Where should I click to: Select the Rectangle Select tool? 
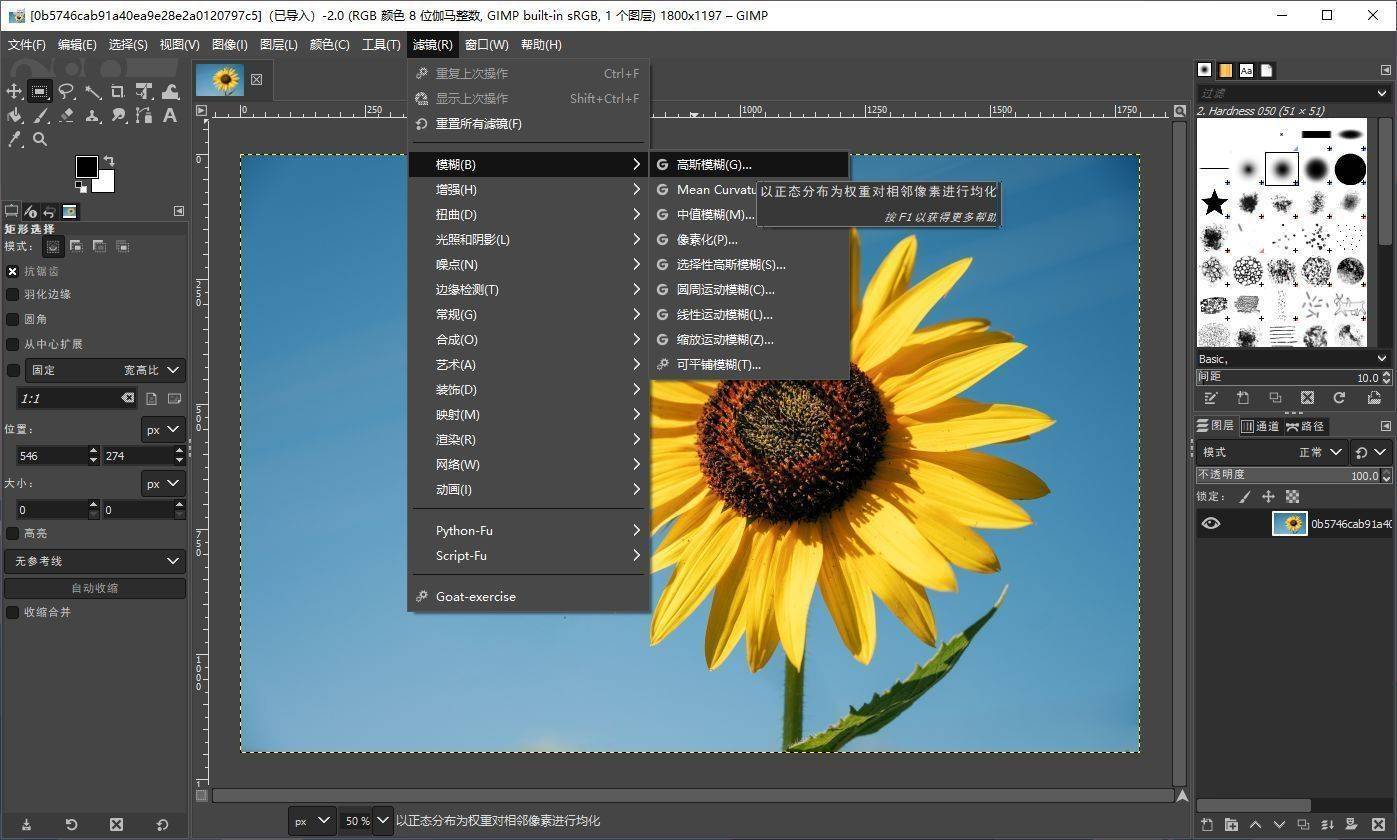coord(40,91)
